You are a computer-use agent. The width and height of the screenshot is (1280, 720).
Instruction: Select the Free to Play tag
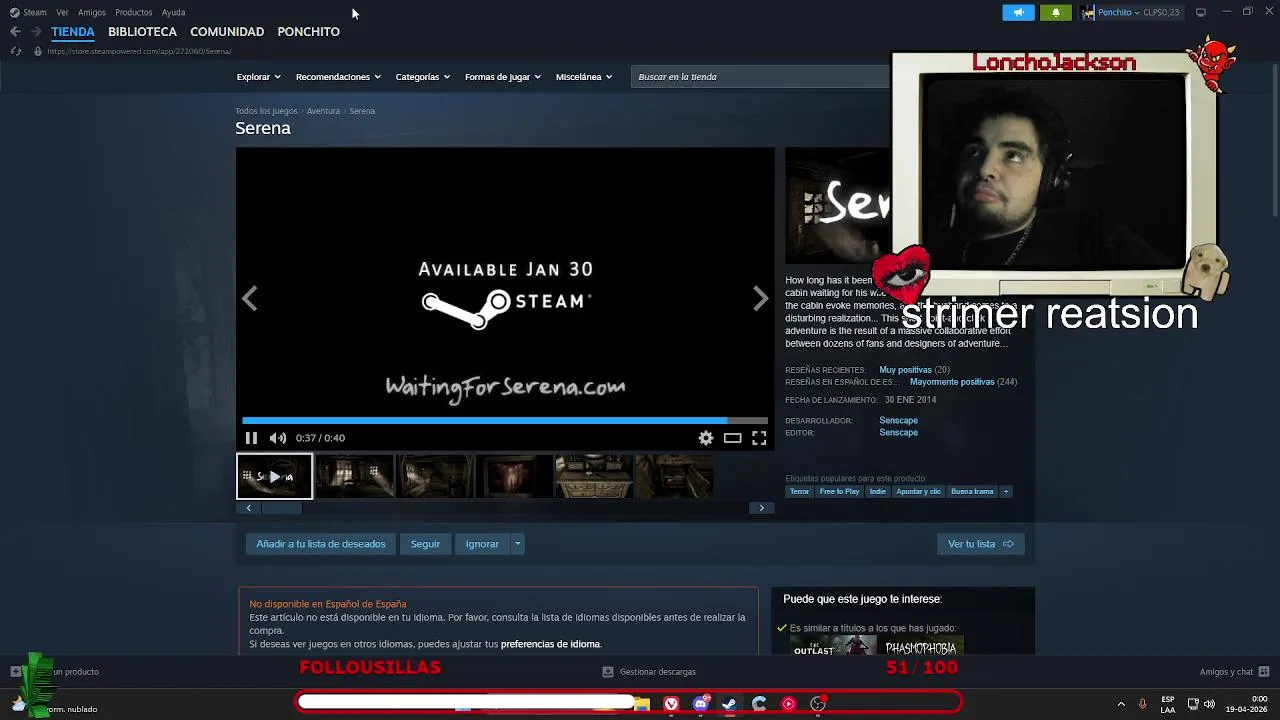[x=839, y=492]
